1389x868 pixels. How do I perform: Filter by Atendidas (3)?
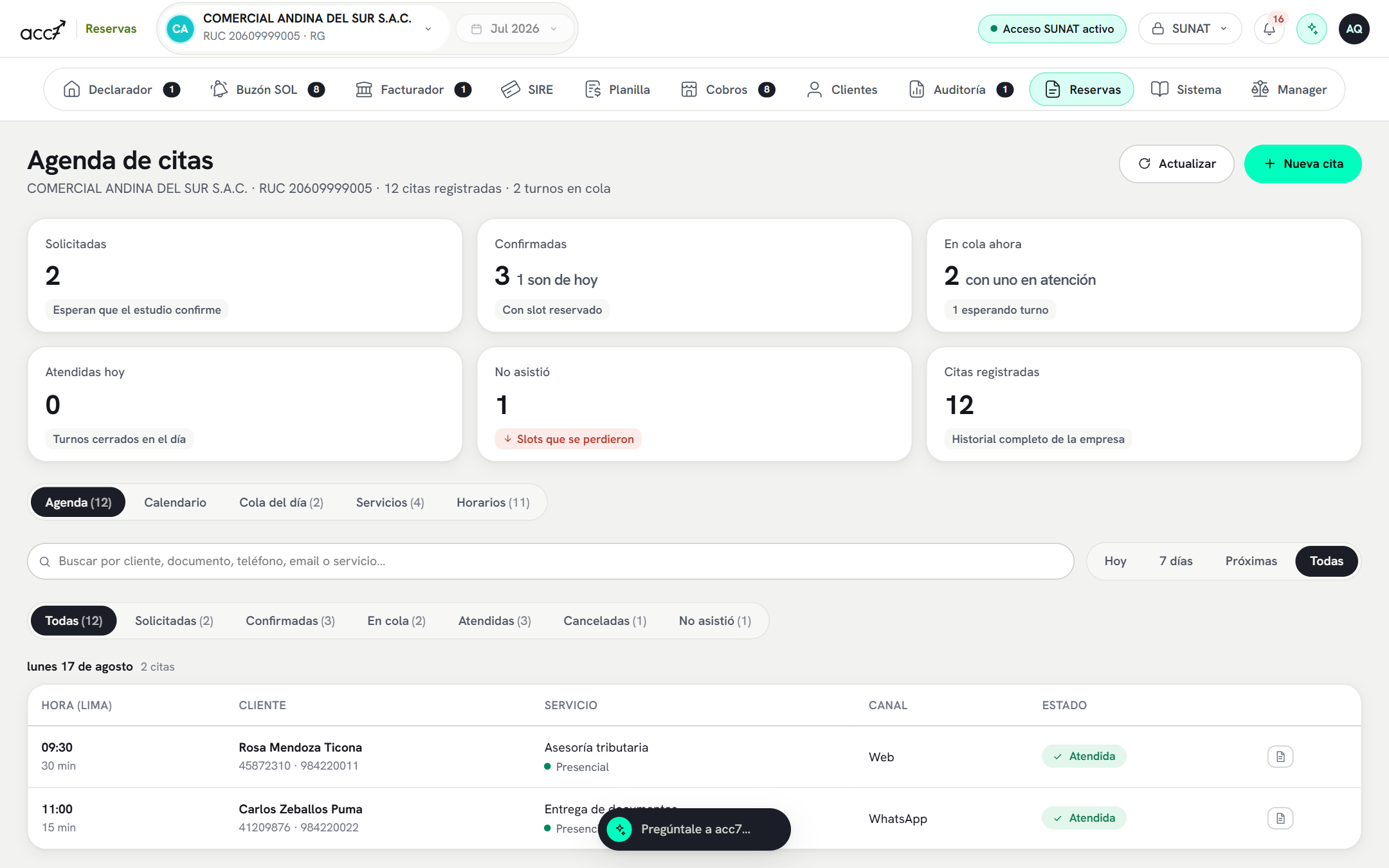tap(495, 620)
